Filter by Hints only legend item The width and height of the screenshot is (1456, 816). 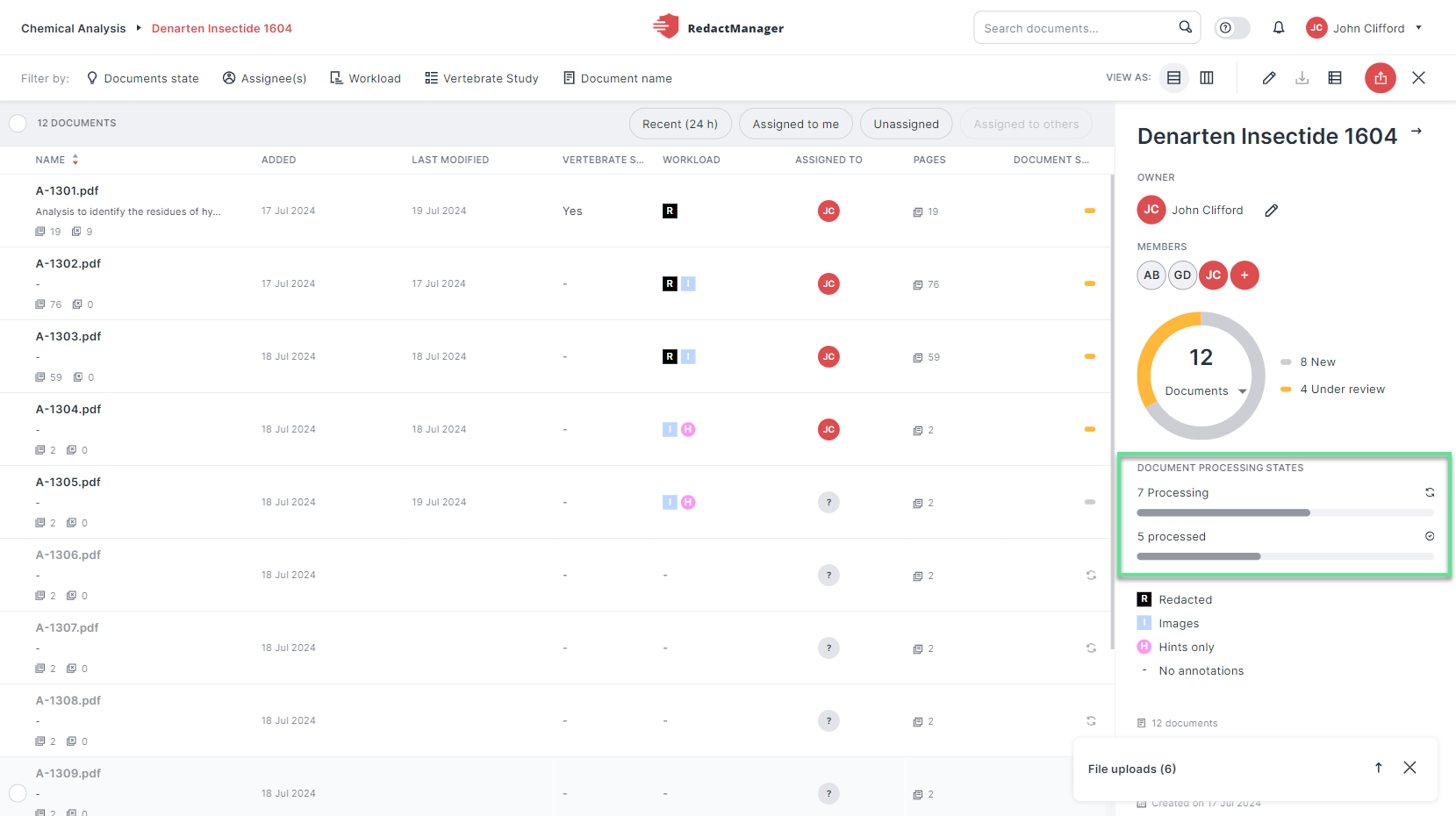click(1176, 647)
